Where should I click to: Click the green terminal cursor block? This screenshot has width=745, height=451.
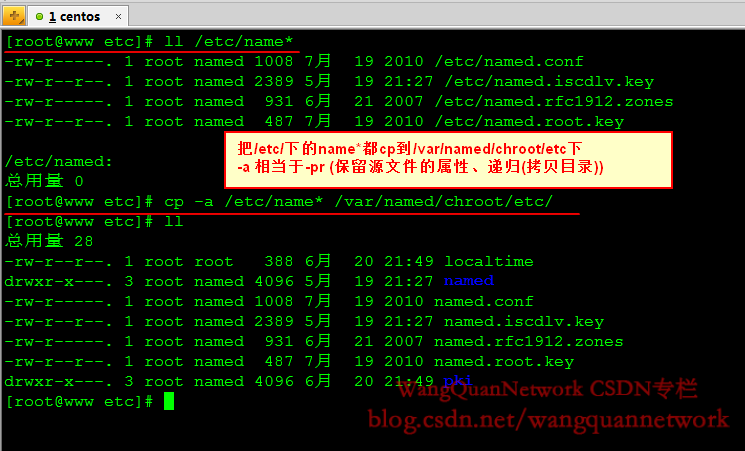tap(169, 402)
